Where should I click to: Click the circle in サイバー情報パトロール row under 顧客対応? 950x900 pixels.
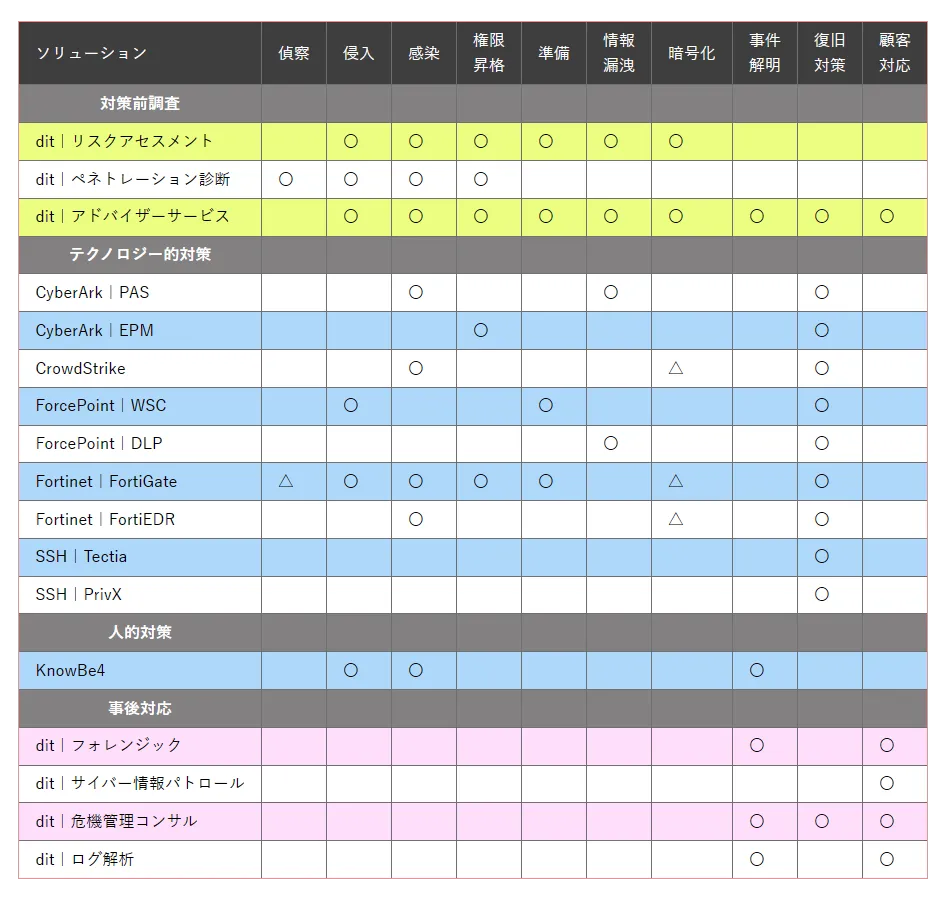click(x=887, y=783)
